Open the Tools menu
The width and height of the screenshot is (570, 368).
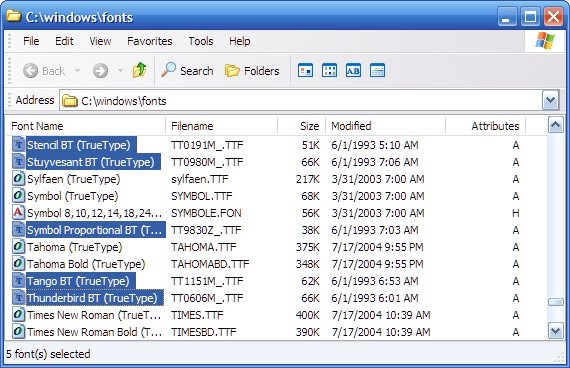coord(201,41)
